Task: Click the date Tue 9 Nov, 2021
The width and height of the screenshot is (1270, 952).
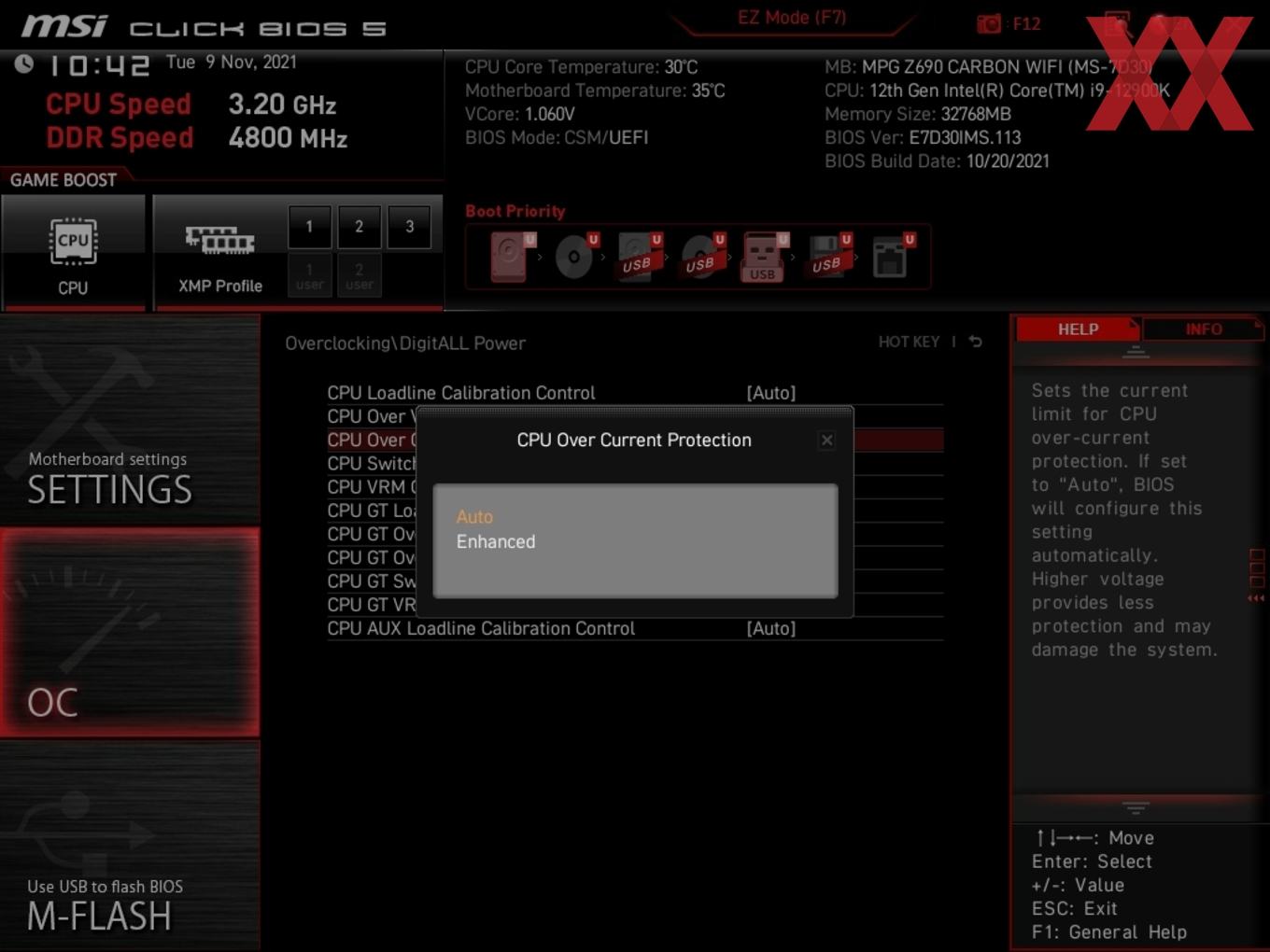Action: click(x=232, y=62)
